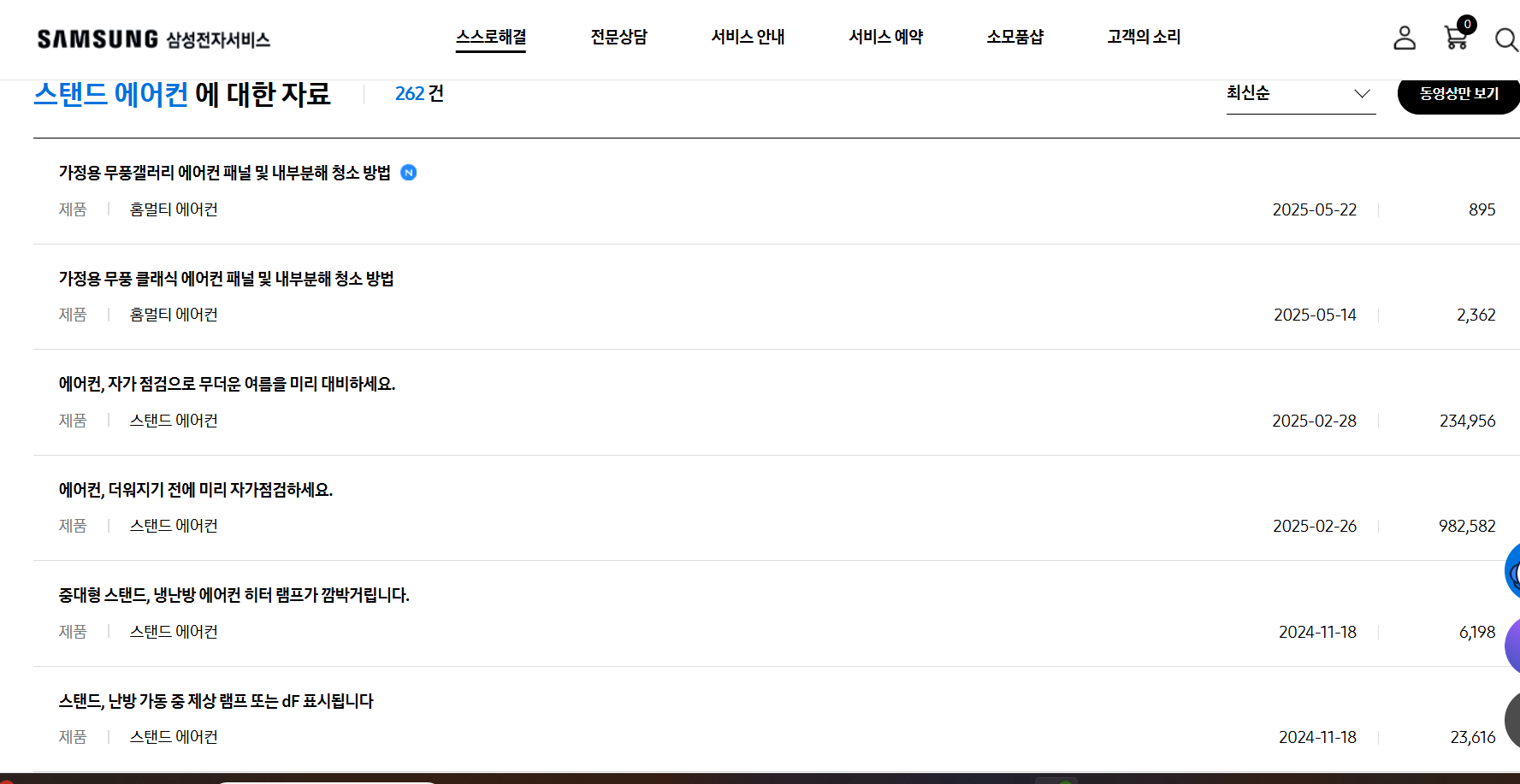This screenshot has height=784, width=1520.
Task: Click the dark gray floating side icon
Action: (1512, 720)
